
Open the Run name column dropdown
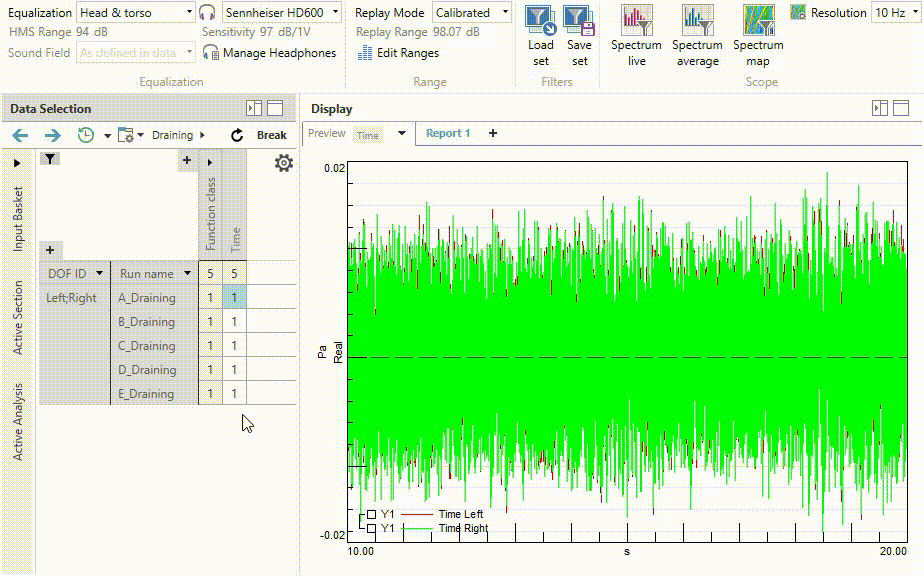click(x=187, y=273)
